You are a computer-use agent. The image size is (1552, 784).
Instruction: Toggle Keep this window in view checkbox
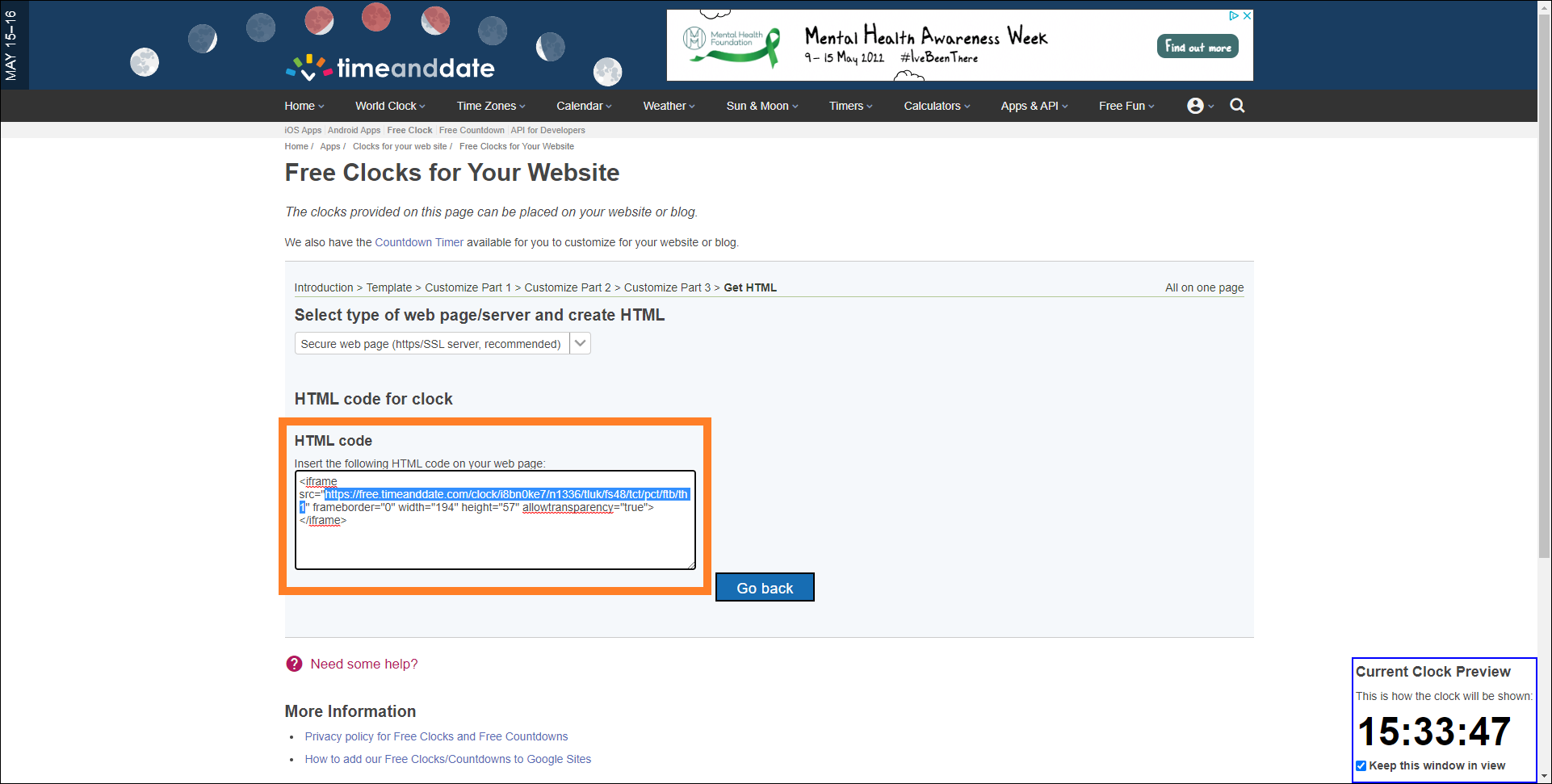click(x=1361, y=765)
